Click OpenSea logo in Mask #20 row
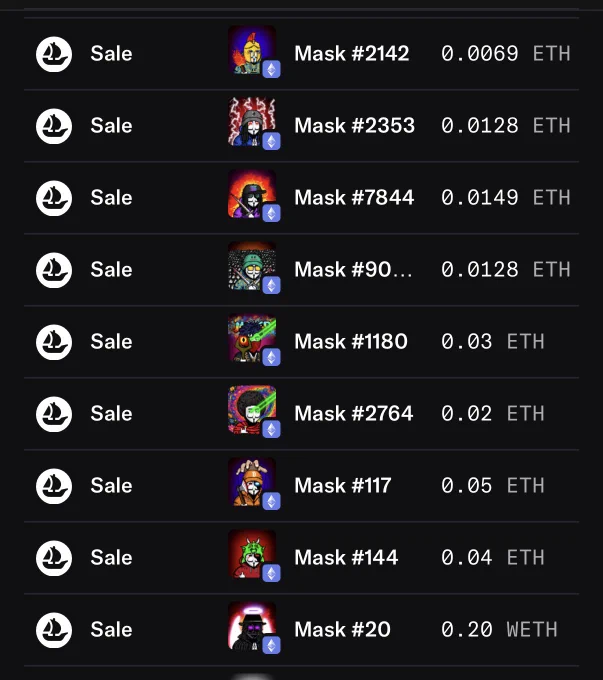Image resolution: width=603 pixels, height=680 pixels. (x=54, y=630)
